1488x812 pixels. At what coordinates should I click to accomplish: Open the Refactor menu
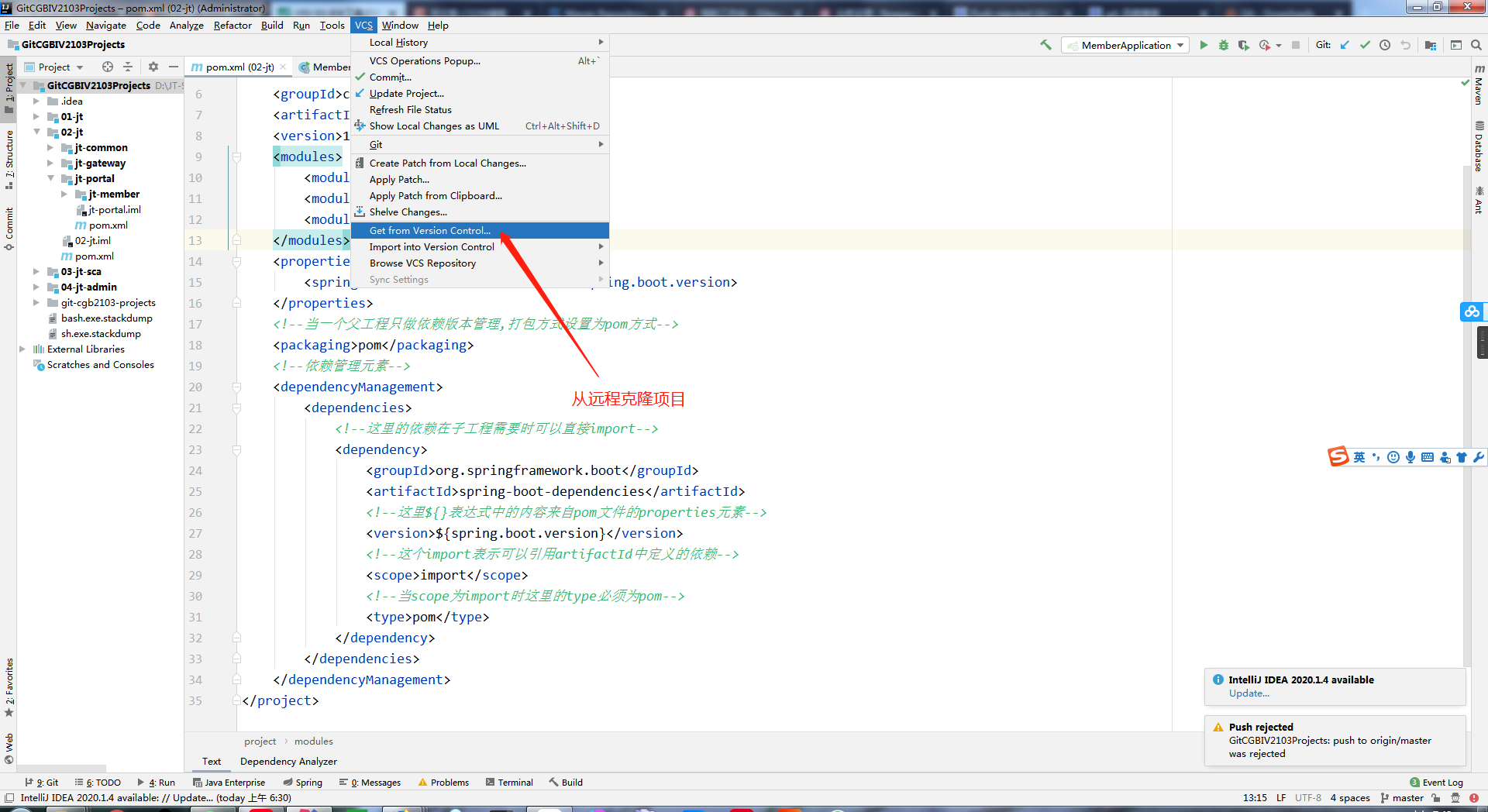pyautogui.click(x=232, y=25)
